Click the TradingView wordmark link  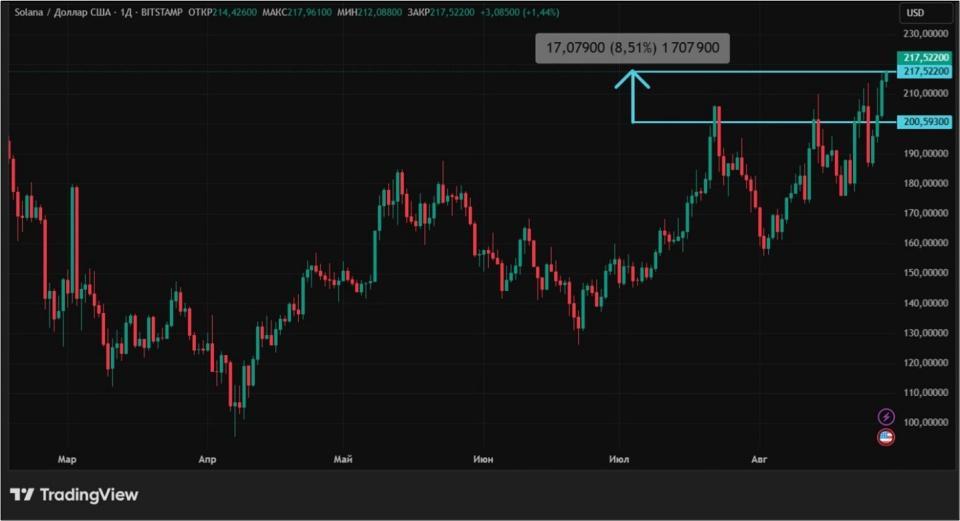pos(89,495)
